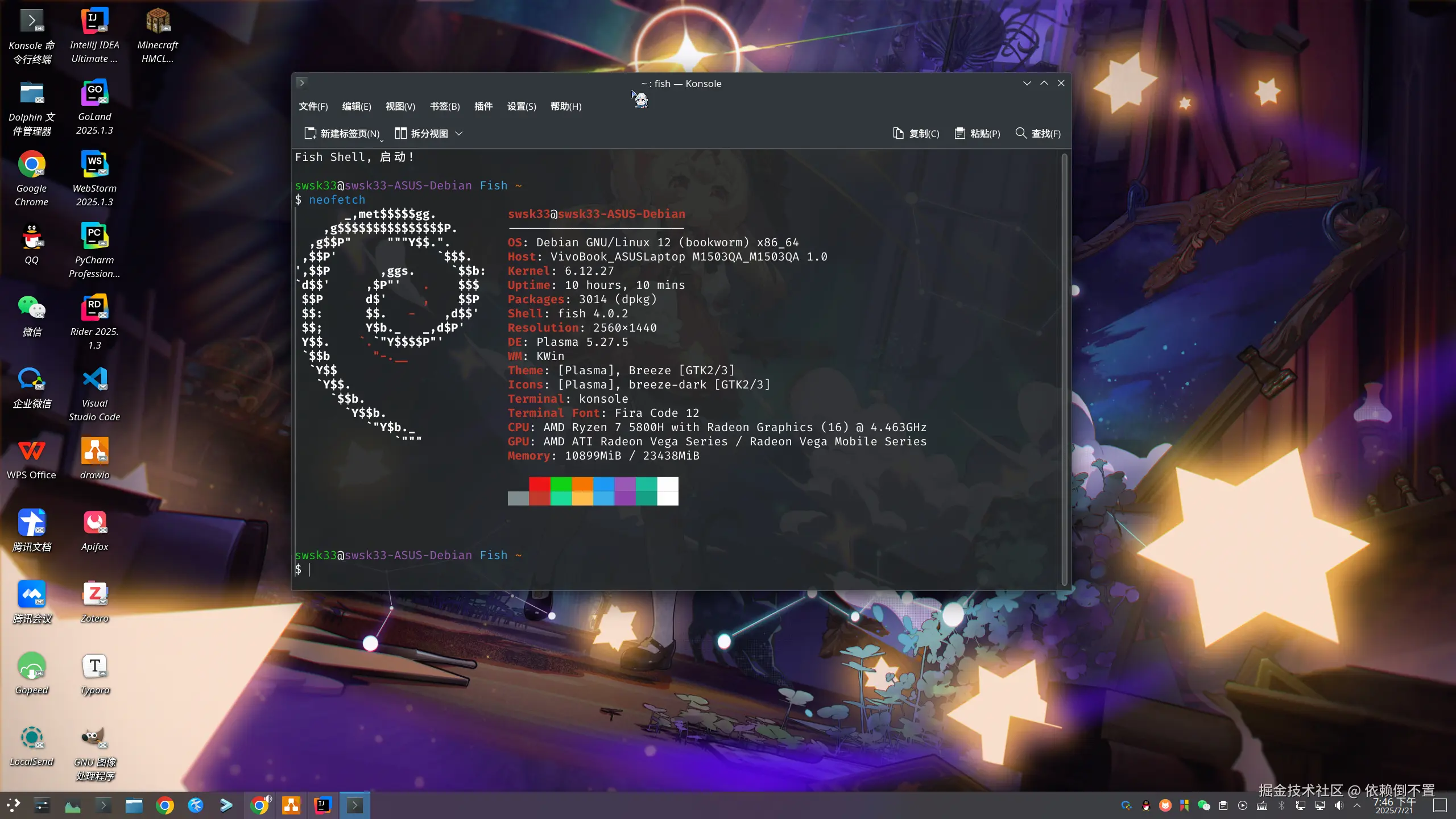Click the 拆分视图 split view button
This screenshot has width=1456, height=819.
tap(422, 133)
